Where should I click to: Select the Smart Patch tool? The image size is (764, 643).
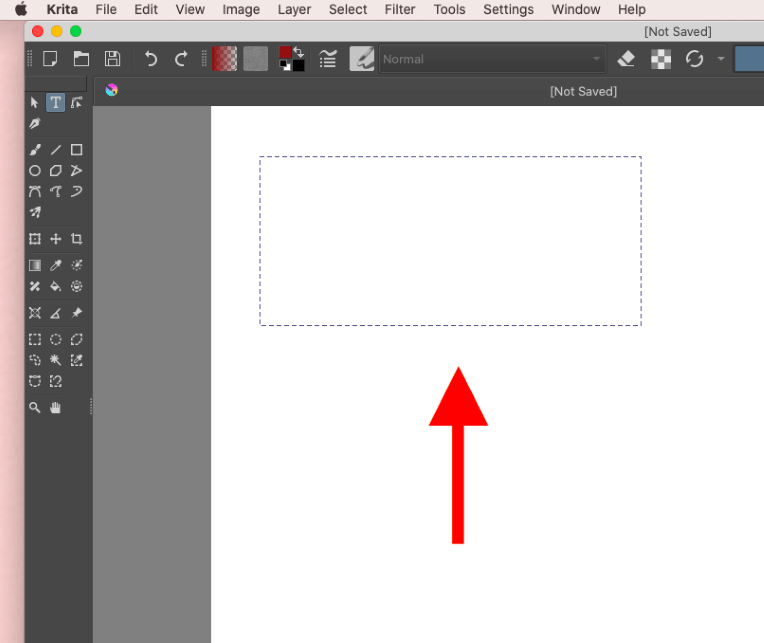[35, 286]
